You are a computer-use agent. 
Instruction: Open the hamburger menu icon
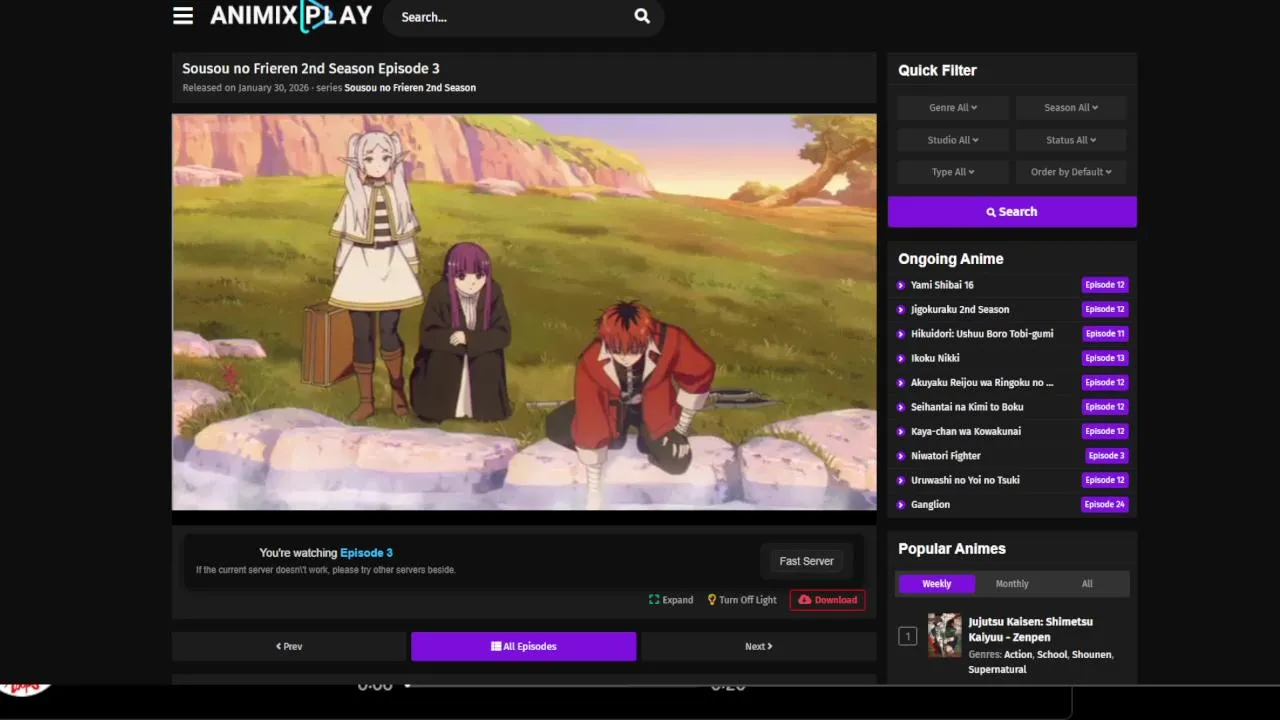183,16
